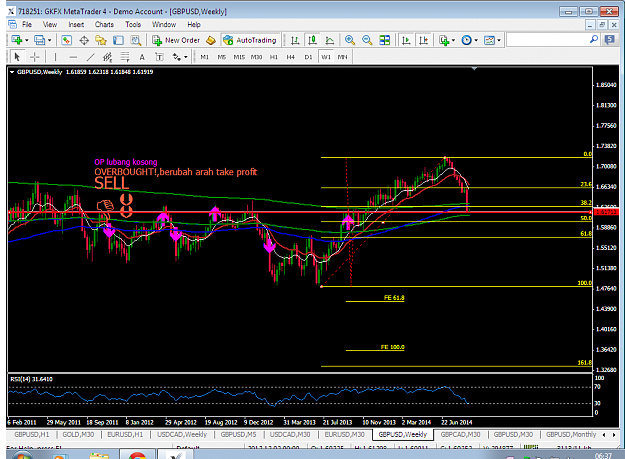Open the Insert menu
The width and height of the screenshot is (625, 459).
pyautogui.click(x=76, y=24)
